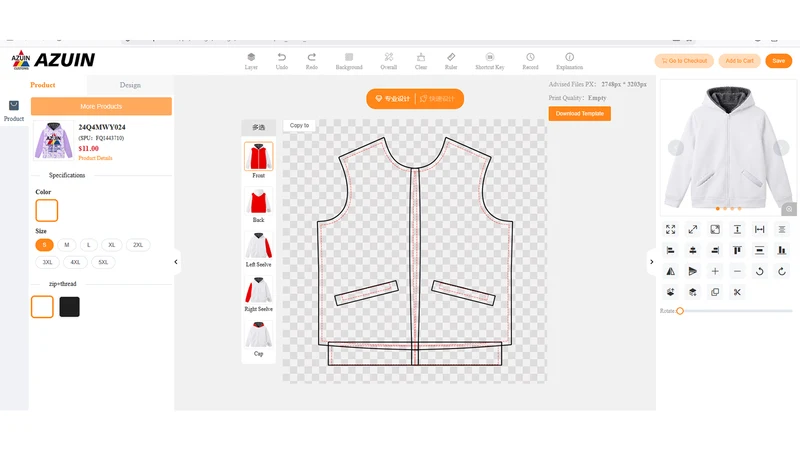Click the Save button
The height and width of the screenshot is (450, 800).
tap(779, 61)
